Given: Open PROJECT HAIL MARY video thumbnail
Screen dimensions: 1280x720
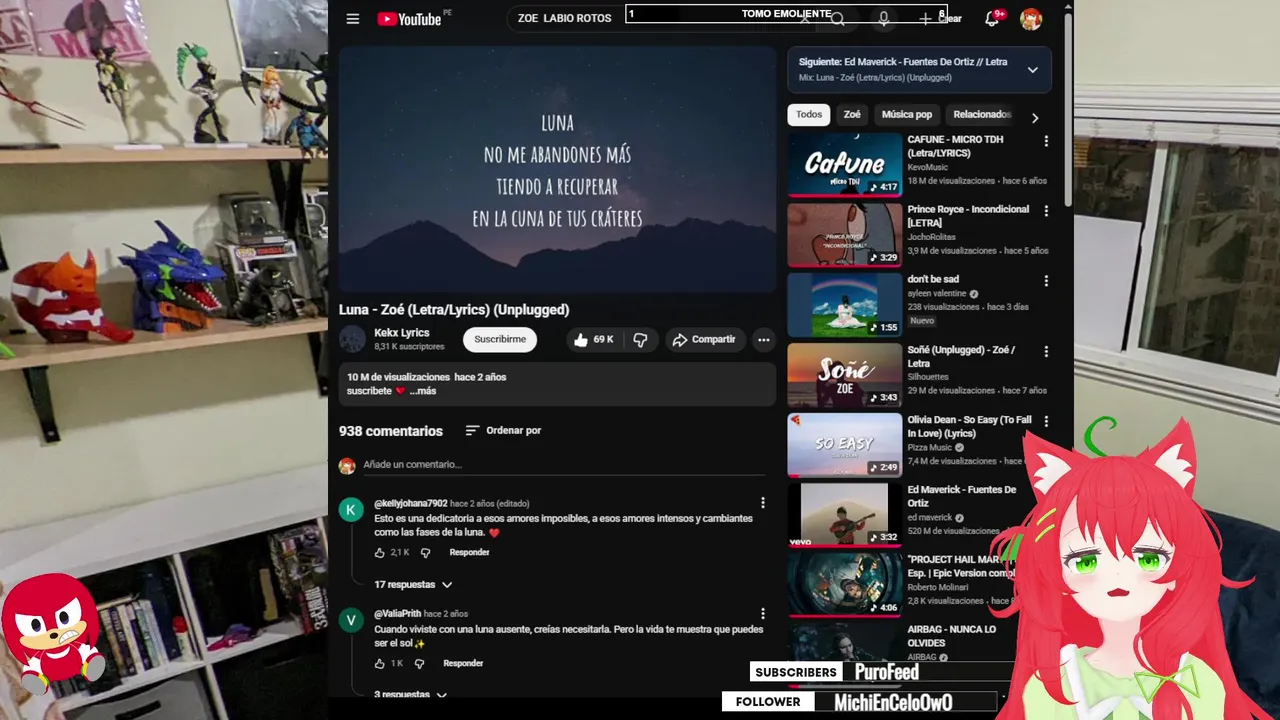Looking at the screenshot, I should click(844, 585).
